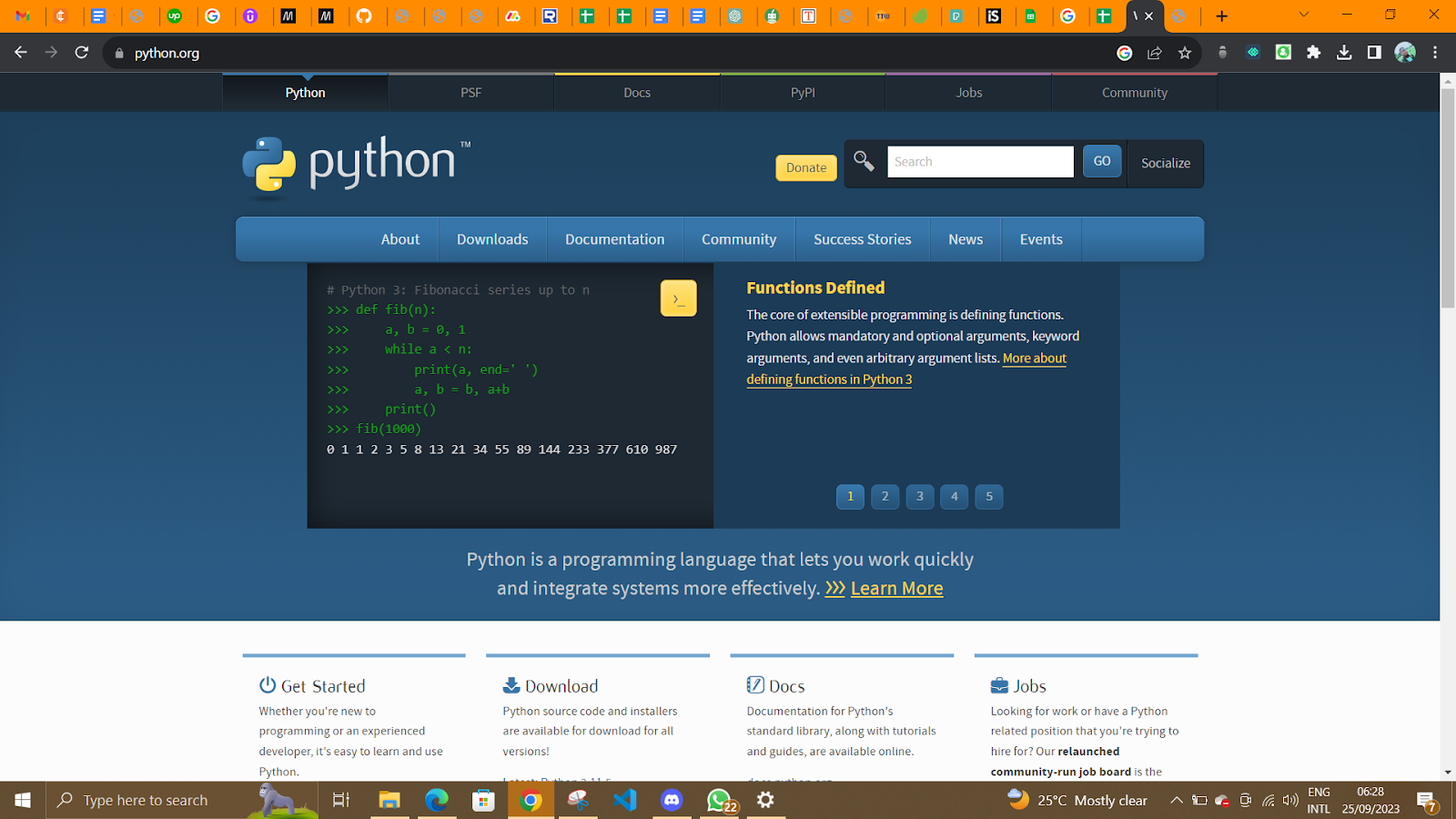Open Windows Start menu
The image size is (1456, 819).
point(23,800)
